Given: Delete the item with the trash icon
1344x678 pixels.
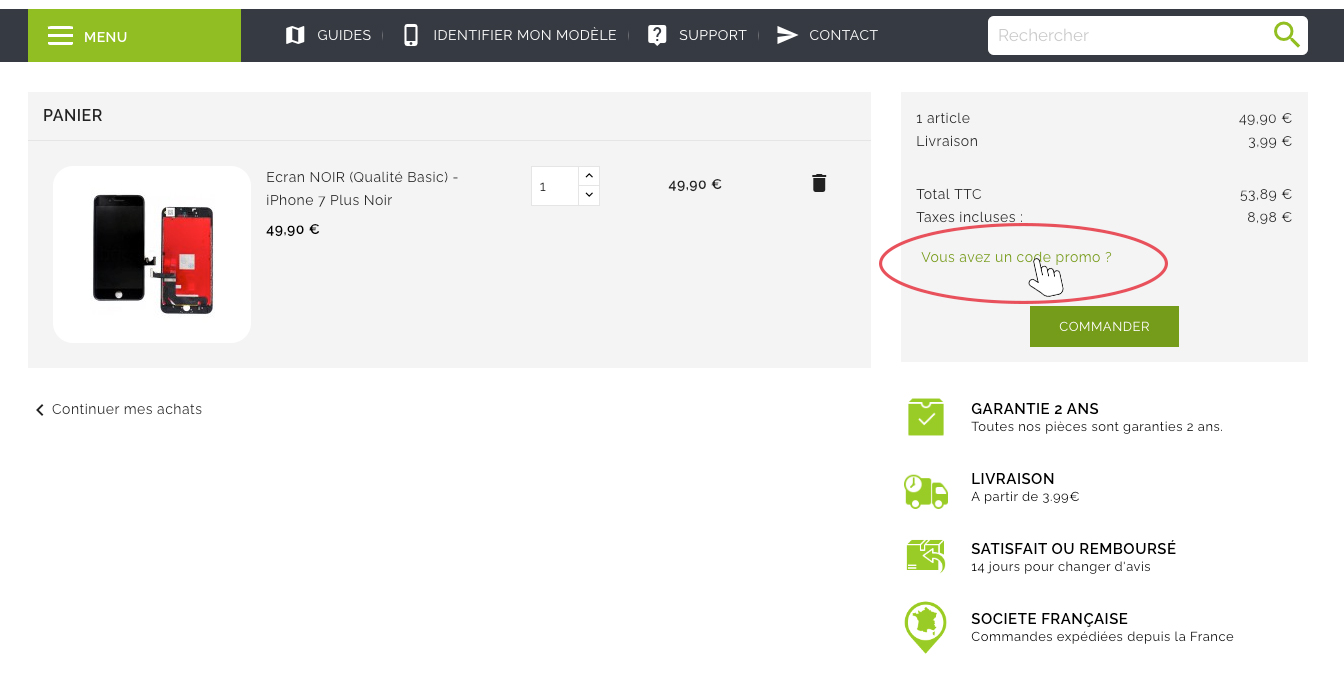Looking at the screenshot, I should point(819,183).
